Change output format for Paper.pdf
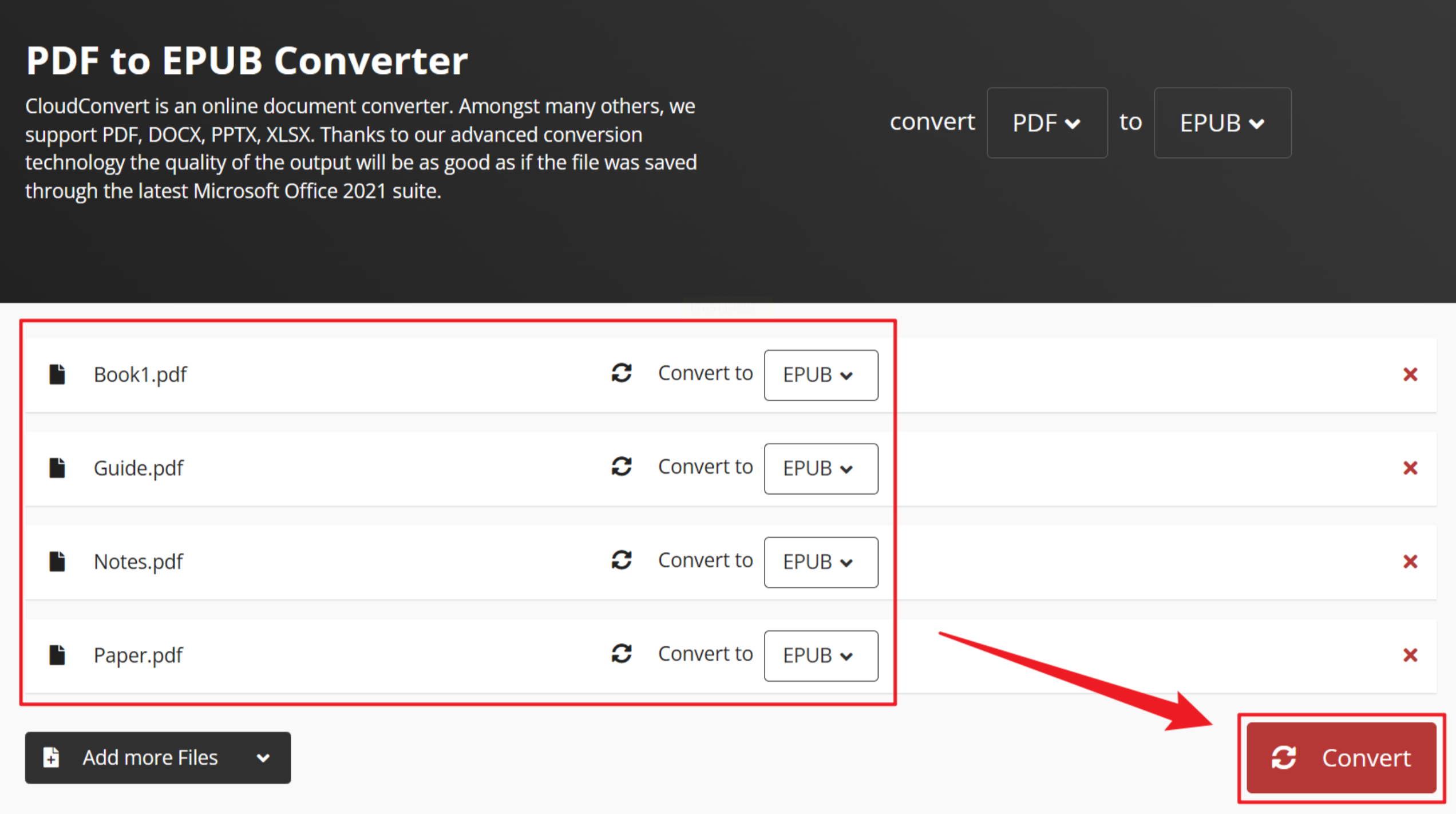This screenshot has height=814, width=1456. [x=820, y=655]
